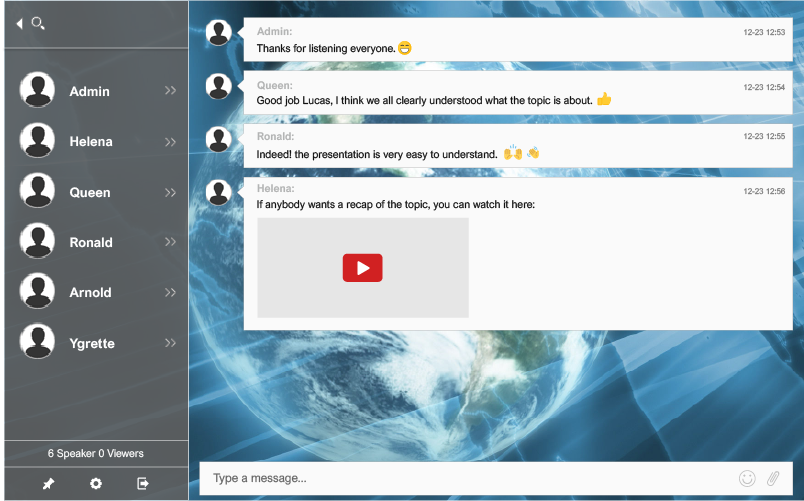The height and width of the screenshot is (501, 804).
Task: Collapse sidebar with the back arrow
Action: 19,23
